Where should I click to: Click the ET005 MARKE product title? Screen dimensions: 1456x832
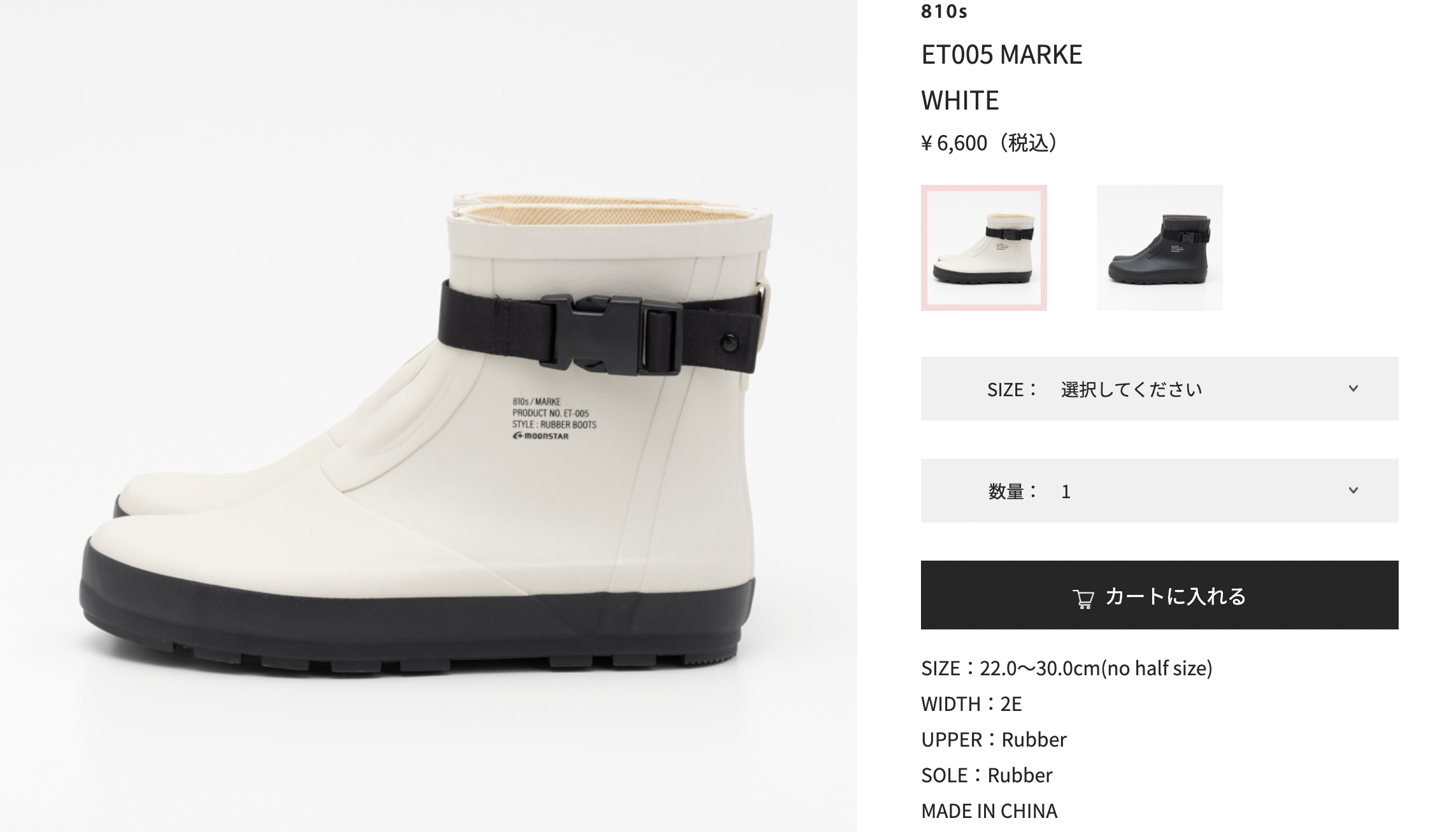tap(1001, 55)
